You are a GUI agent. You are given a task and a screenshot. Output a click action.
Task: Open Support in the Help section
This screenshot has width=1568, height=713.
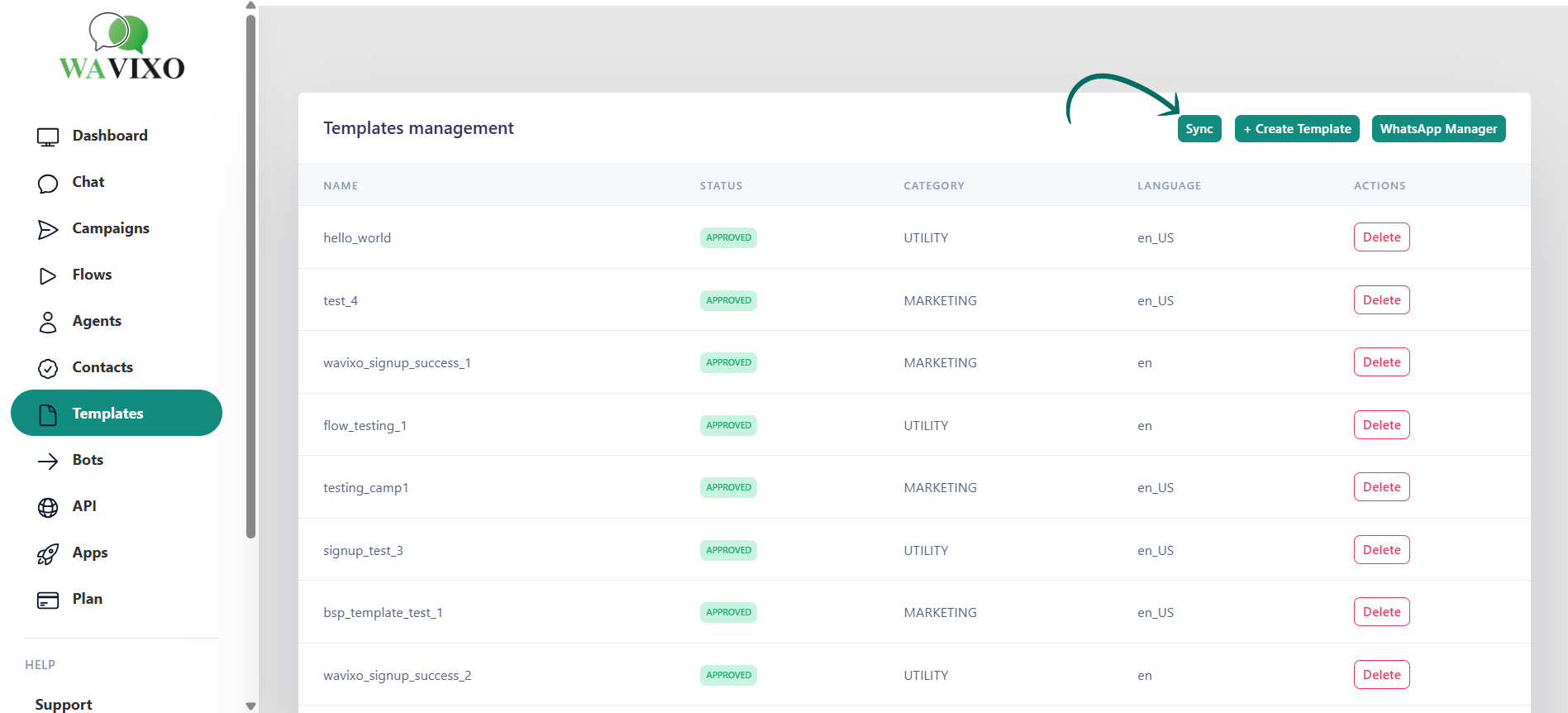click(x=64, y=704)
